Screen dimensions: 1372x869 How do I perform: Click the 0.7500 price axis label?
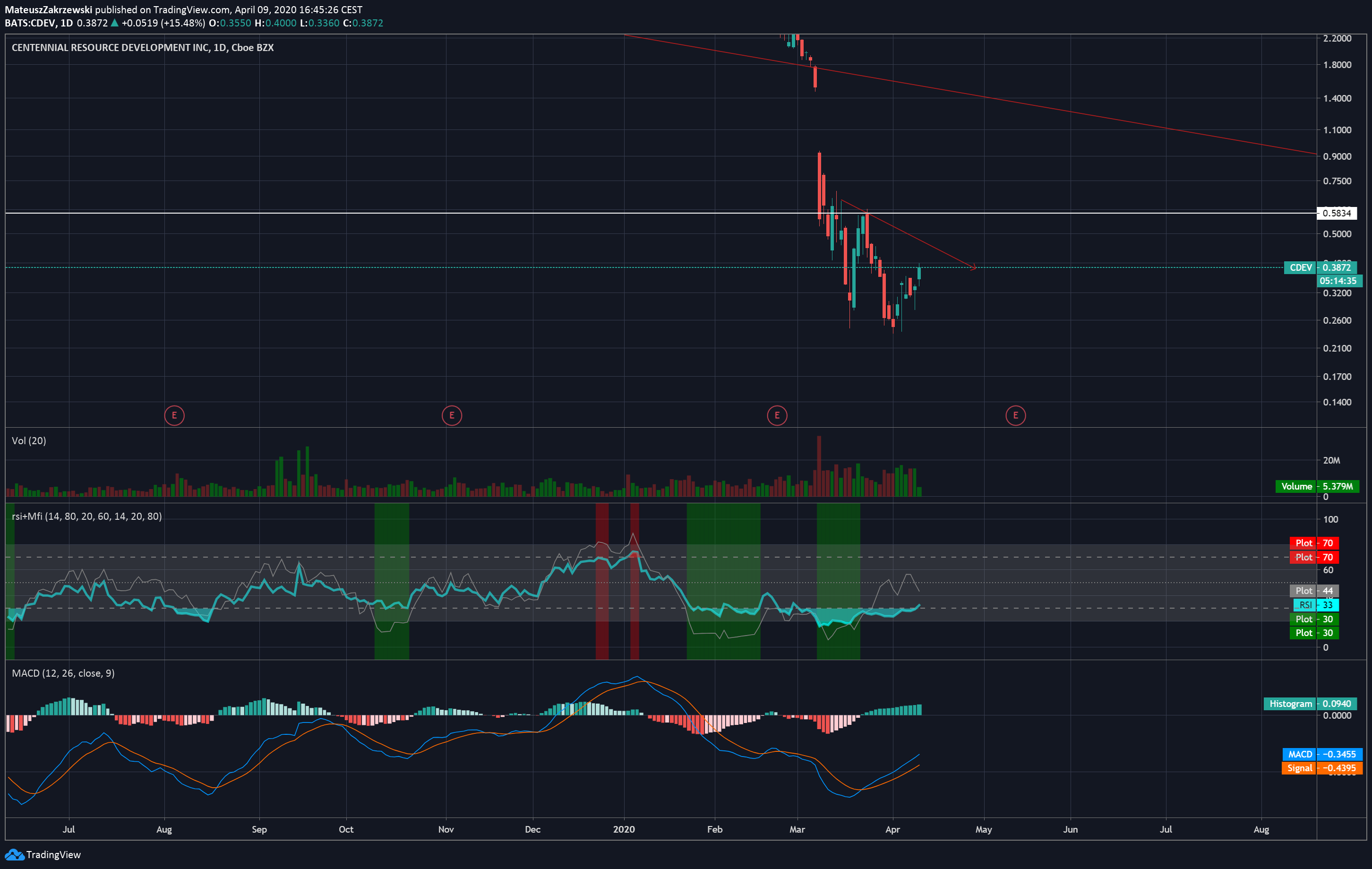coord(1337,181)
